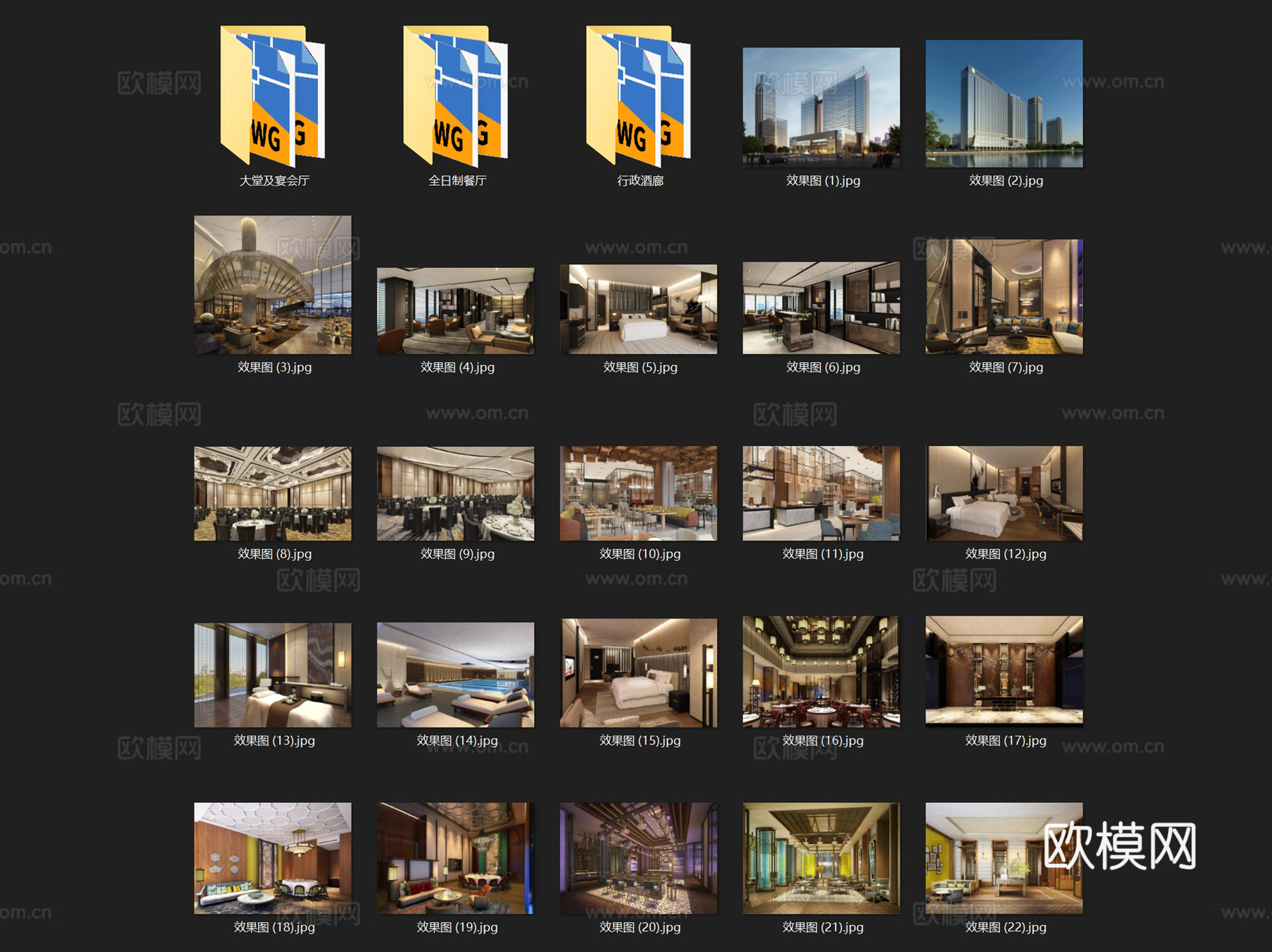Click the 行政酒廊 folder name text
The image size is (1272, 952).
[640, 181]
